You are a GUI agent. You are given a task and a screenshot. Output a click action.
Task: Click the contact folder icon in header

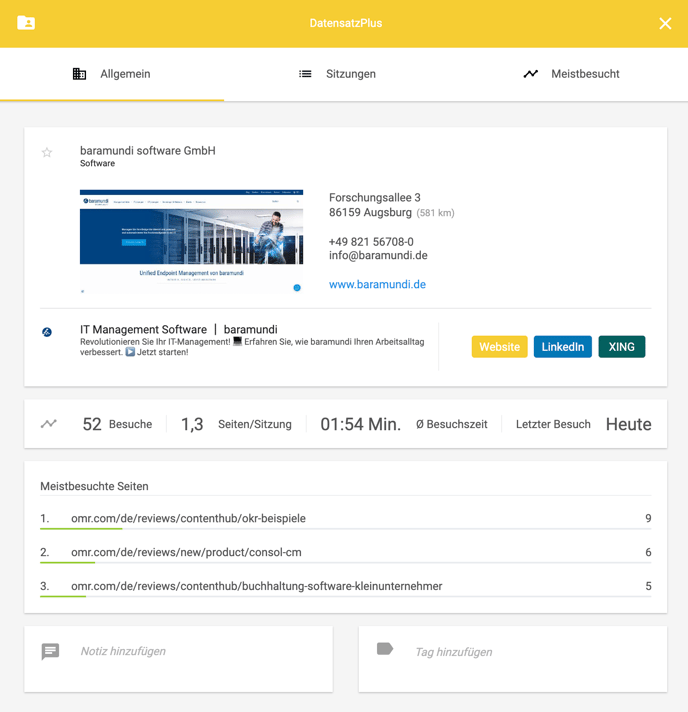(26, 23)
